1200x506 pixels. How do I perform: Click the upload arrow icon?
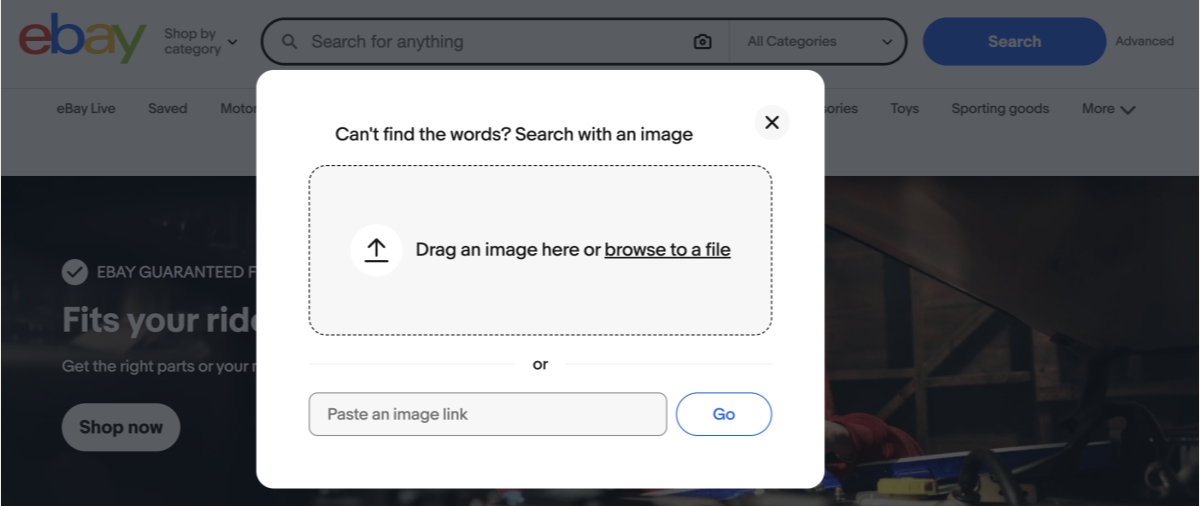pyautogui.click(x=376, y=250)
